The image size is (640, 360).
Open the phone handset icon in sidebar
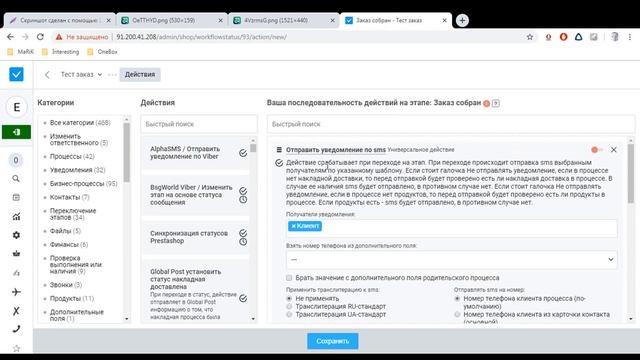click(x=16, y=329)
